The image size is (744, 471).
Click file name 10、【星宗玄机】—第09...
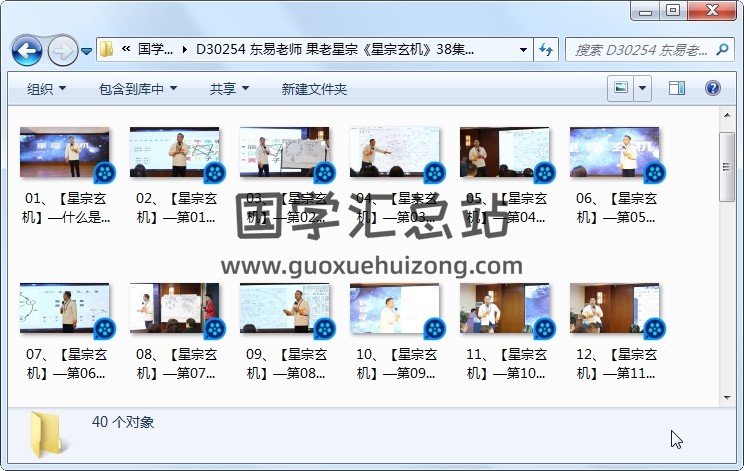[x=396, y=364]
